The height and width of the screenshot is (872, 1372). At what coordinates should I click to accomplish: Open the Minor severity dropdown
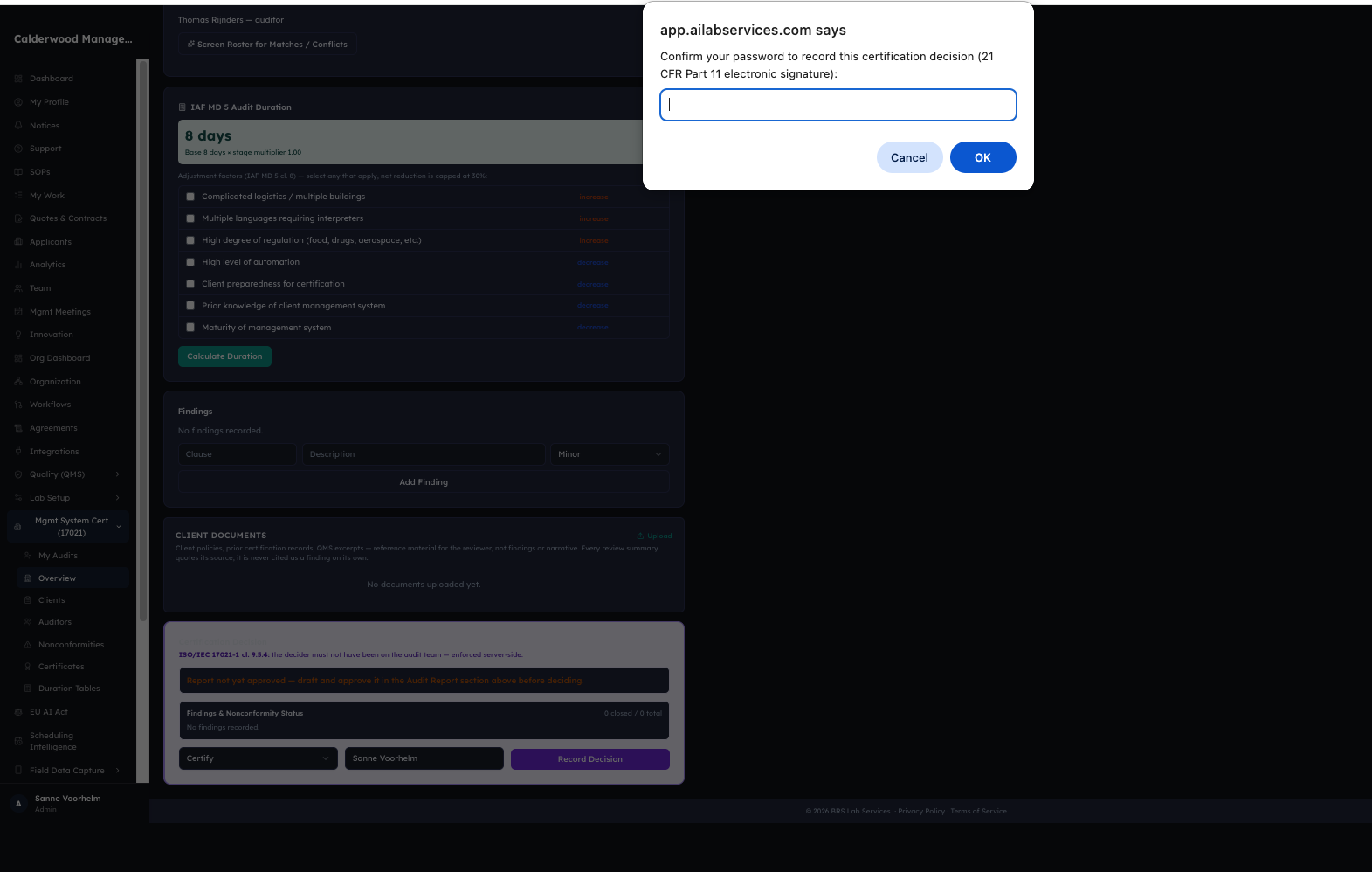610,454
